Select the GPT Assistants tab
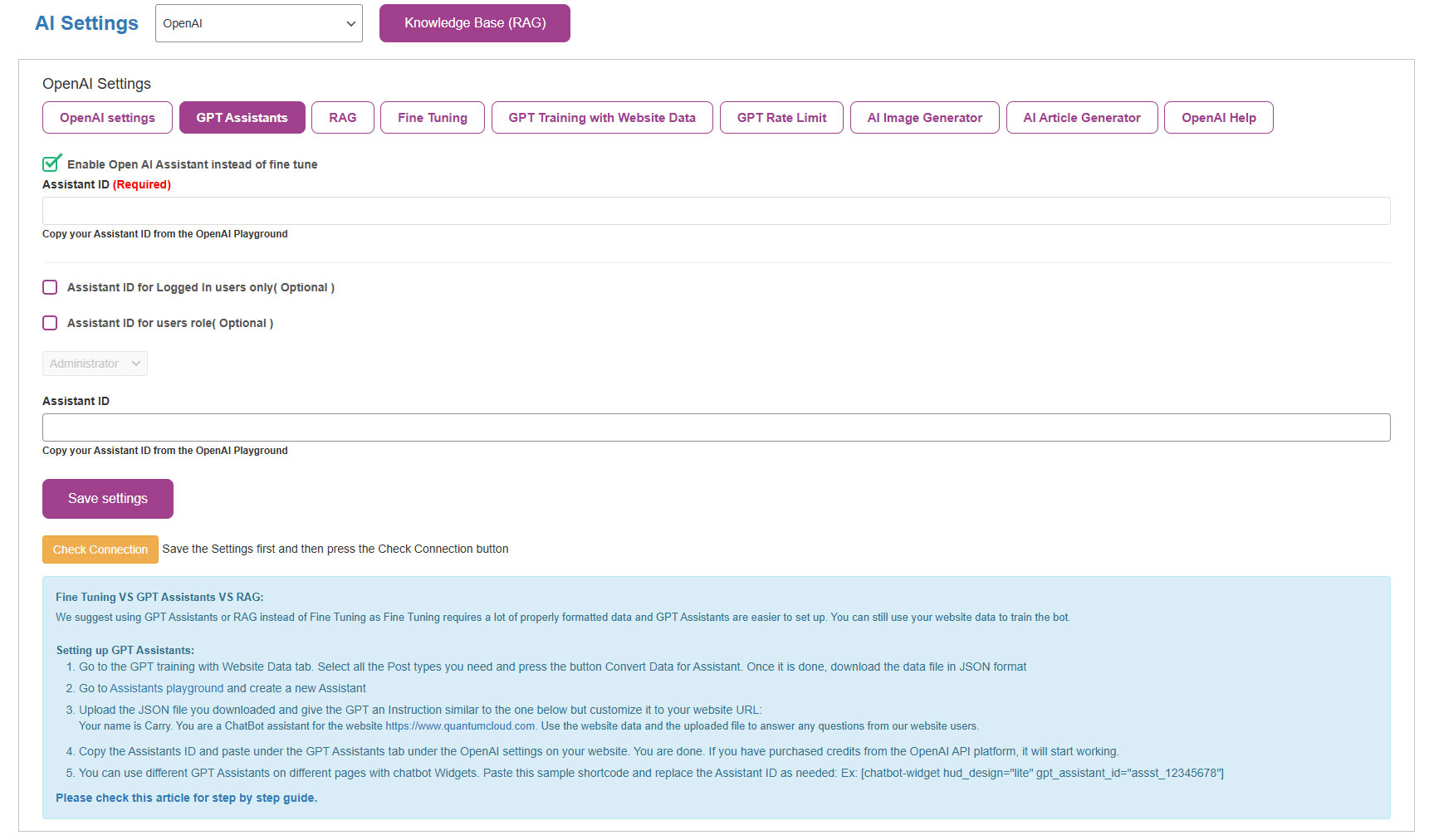Image resolution: width=1429 pixels, height=840 pixels. pos(242,118)
